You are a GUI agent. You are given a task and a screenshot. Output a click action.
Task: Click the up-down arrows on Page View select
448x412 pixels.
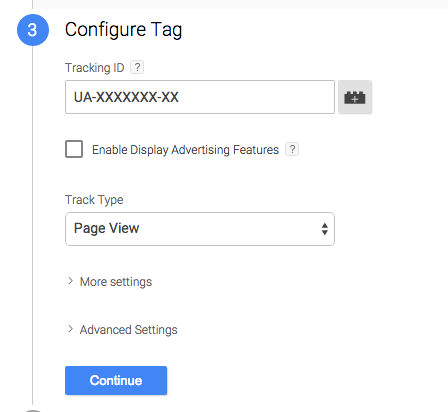pos(324,229)
